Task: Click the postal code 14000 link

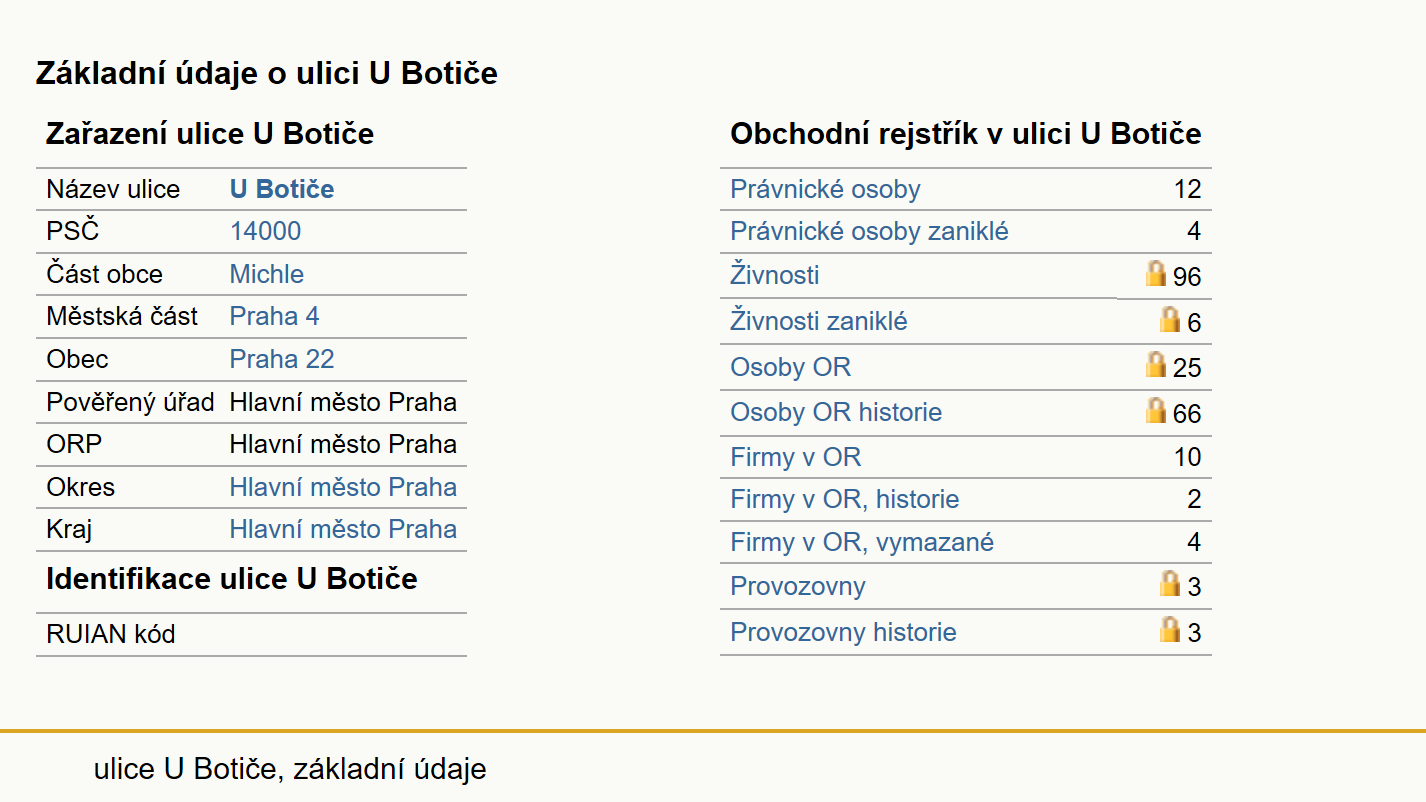Action: 265,232
